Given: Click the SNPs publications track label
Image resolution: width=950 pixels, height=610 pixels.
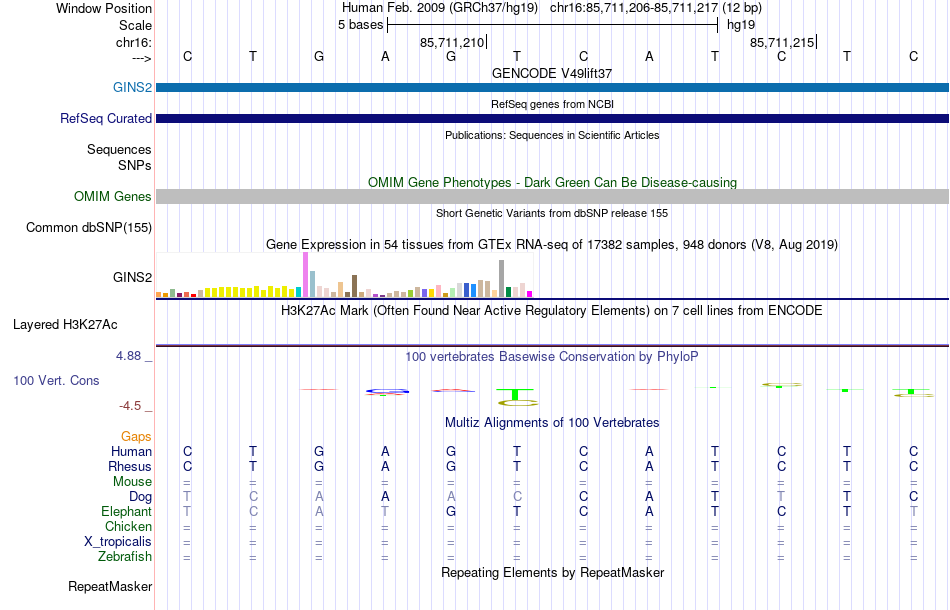Looking at the screenshot, I should tap(135, 165).
